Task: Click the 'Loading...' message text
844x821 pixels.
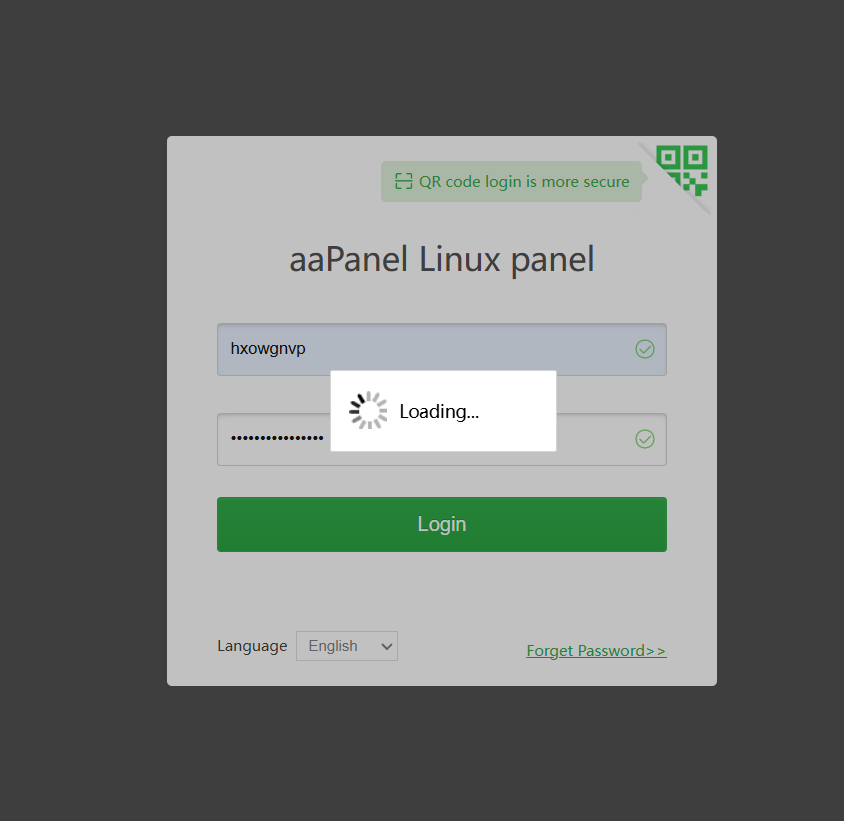Action: coord(439,411)
